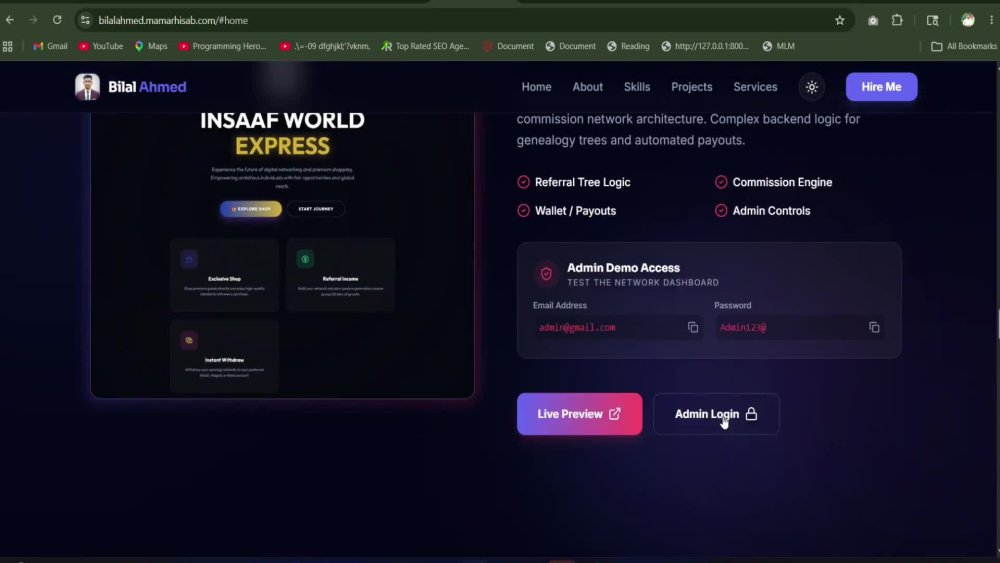The height and width of the screenshot is (563, 1000).
Task: Open the Programming Hero bookmark
Action: pos(223,47)
